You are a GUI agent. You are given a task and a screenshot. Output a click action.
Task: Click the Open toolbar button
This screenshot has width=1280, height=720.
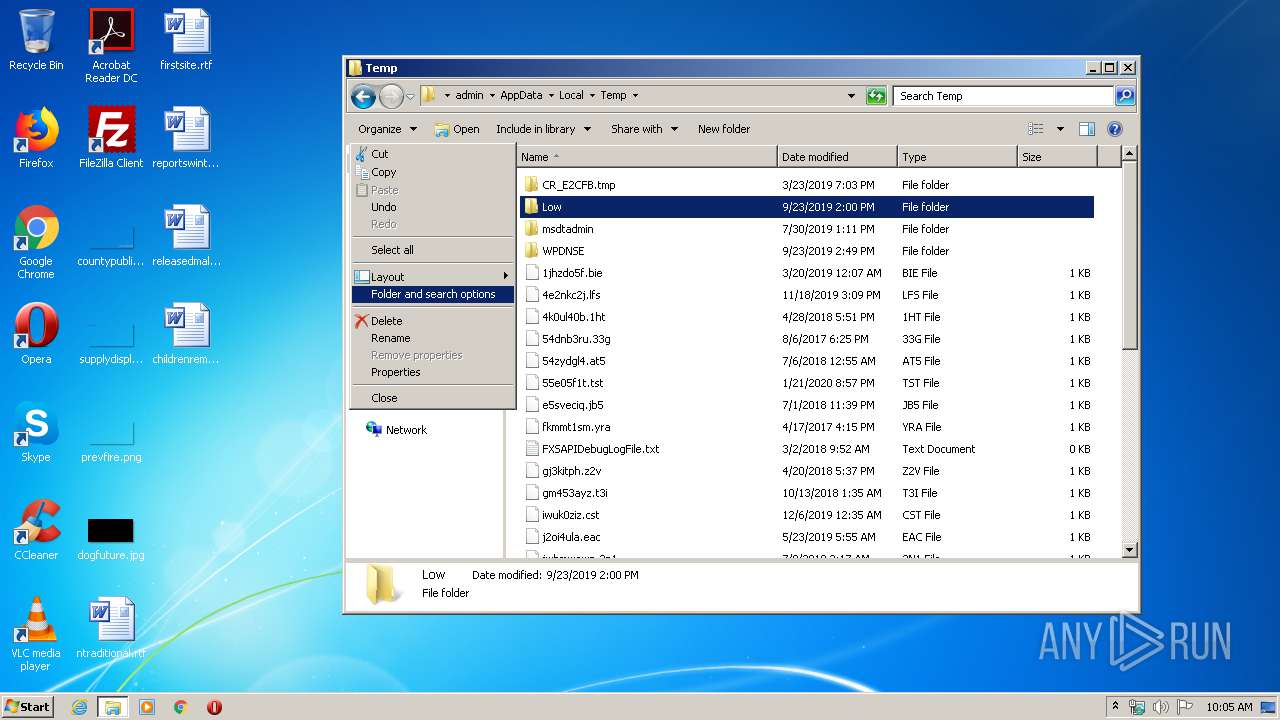tap(457, 129)
